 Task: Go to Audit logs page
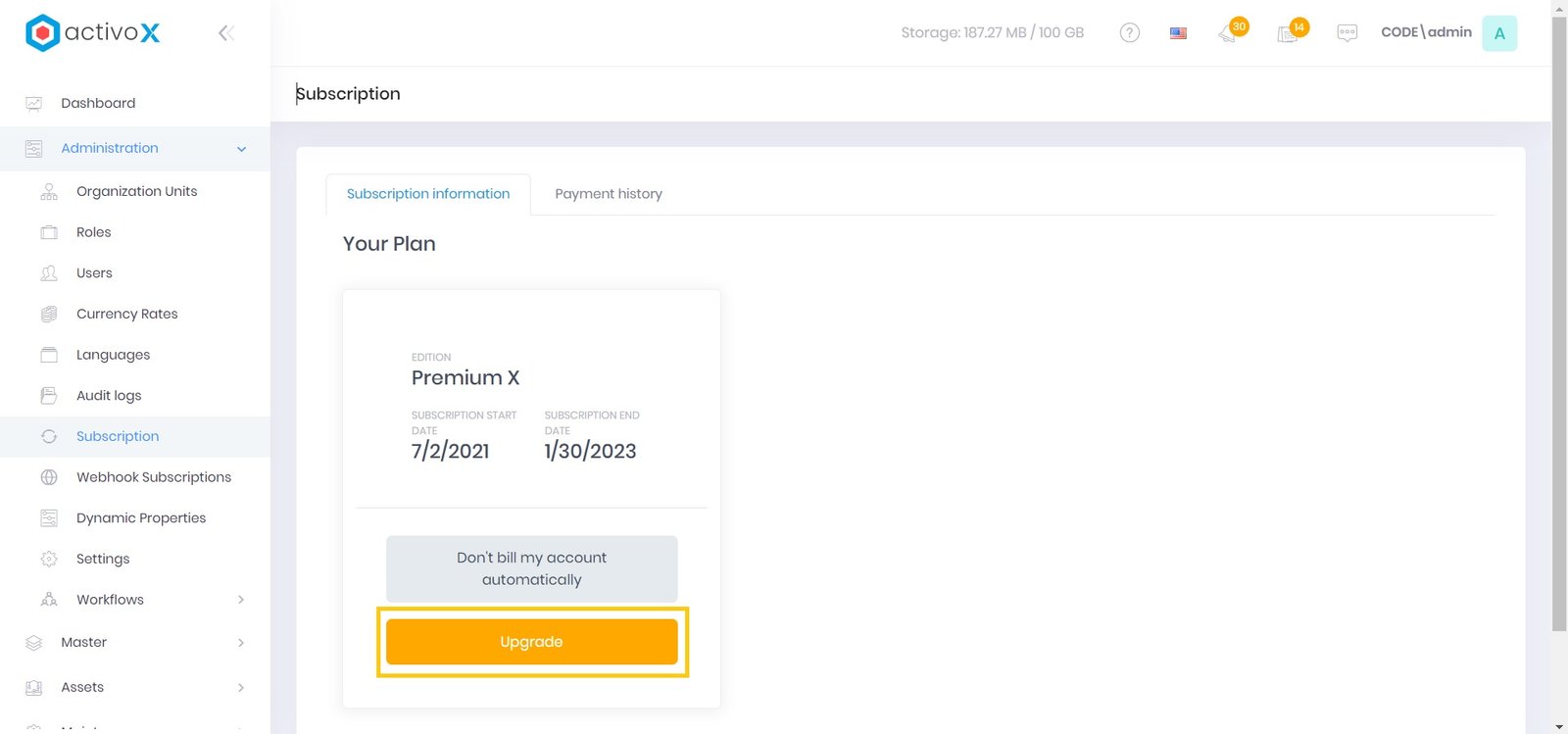tap(109, 396)
